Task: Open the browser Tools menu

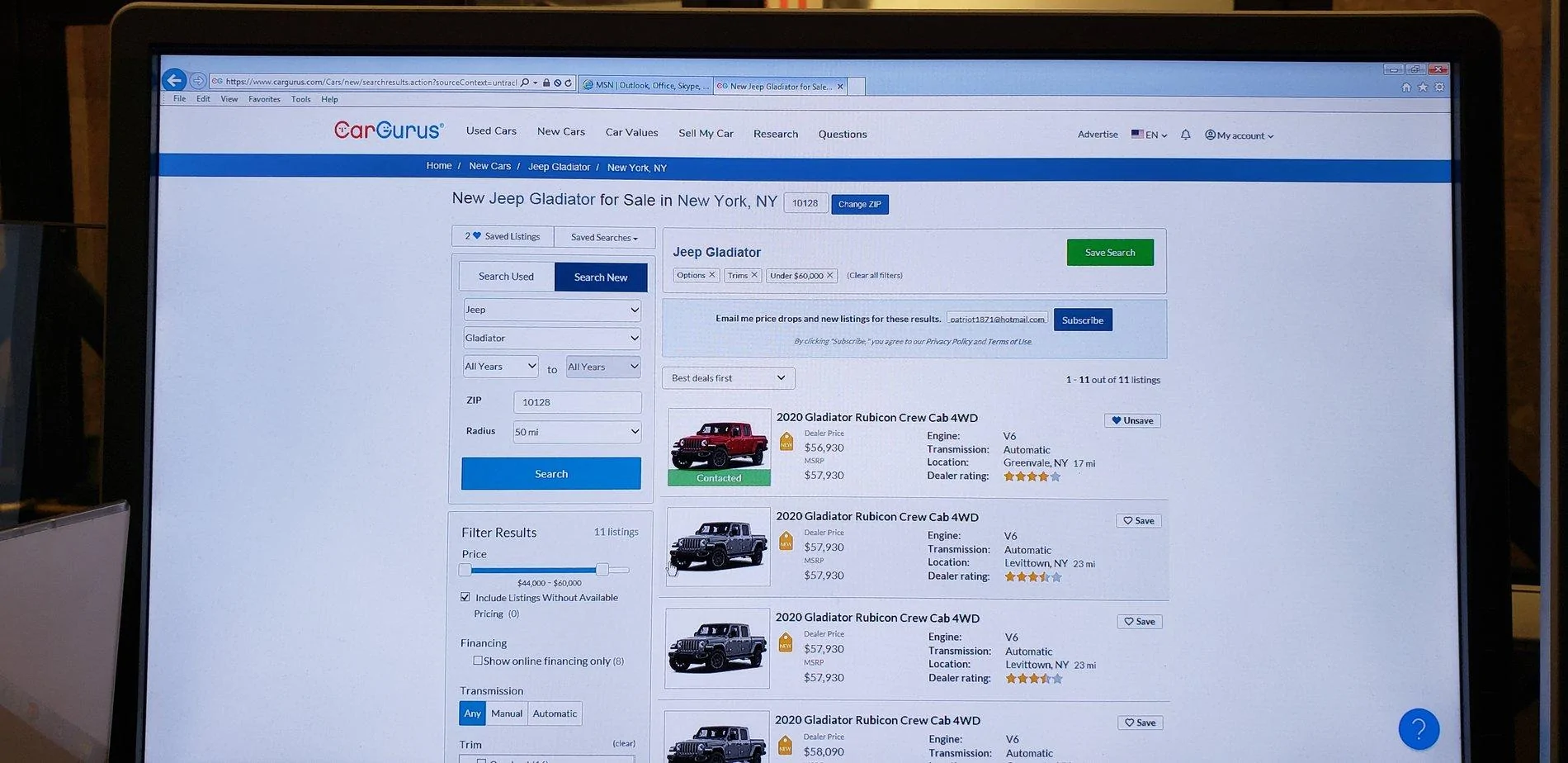Action: coord(301,99)
